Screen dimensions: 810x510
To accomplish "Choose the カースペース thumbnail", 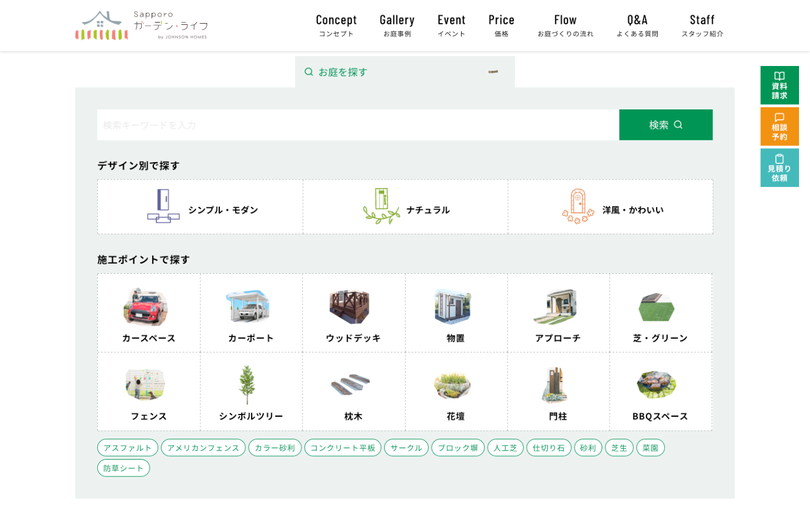I will pos(146,307).
